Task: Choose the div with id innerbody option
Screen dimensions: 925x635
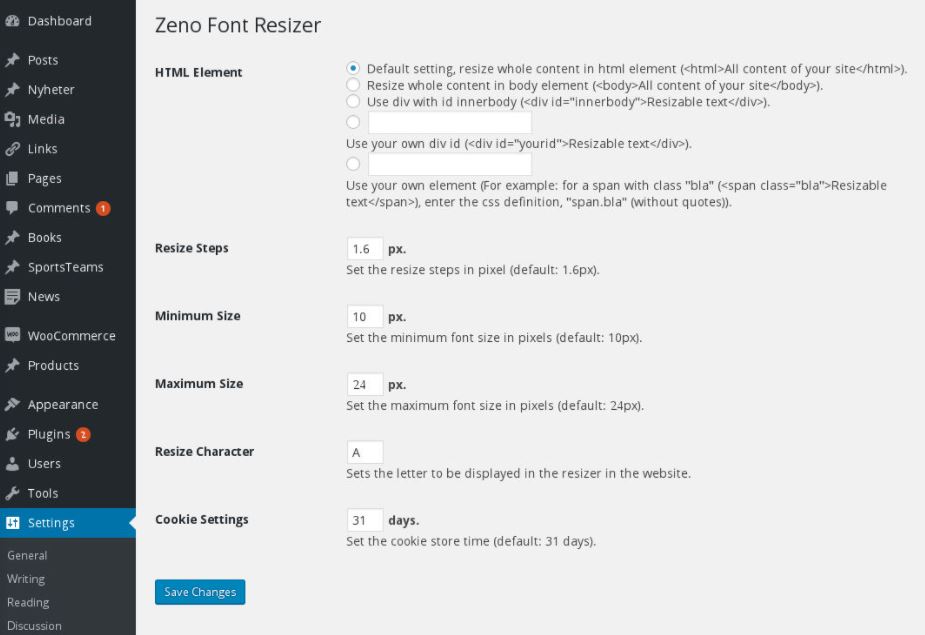Action: (353, 101)
